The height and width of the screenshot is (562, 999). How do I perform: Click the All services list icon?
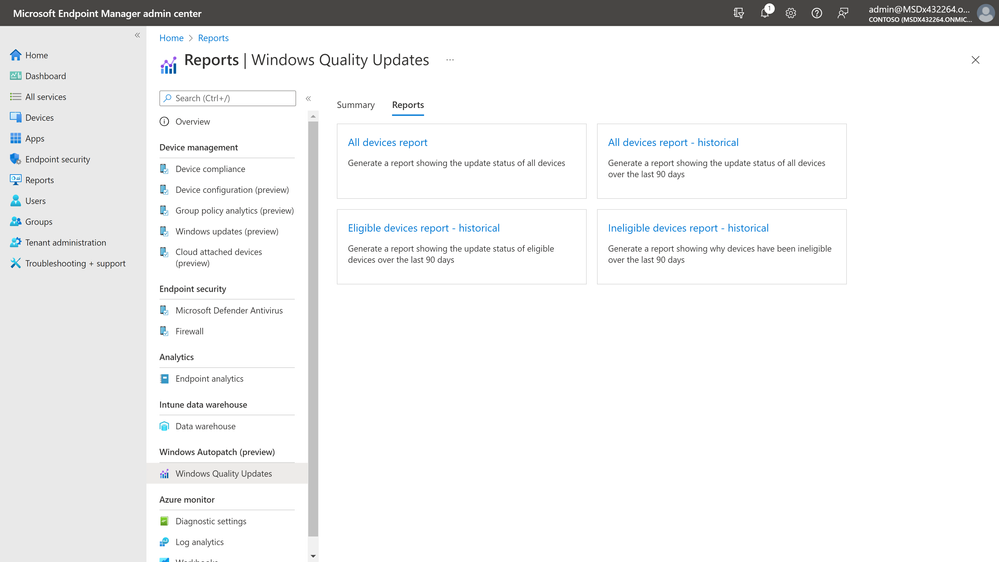pos(15,97)
